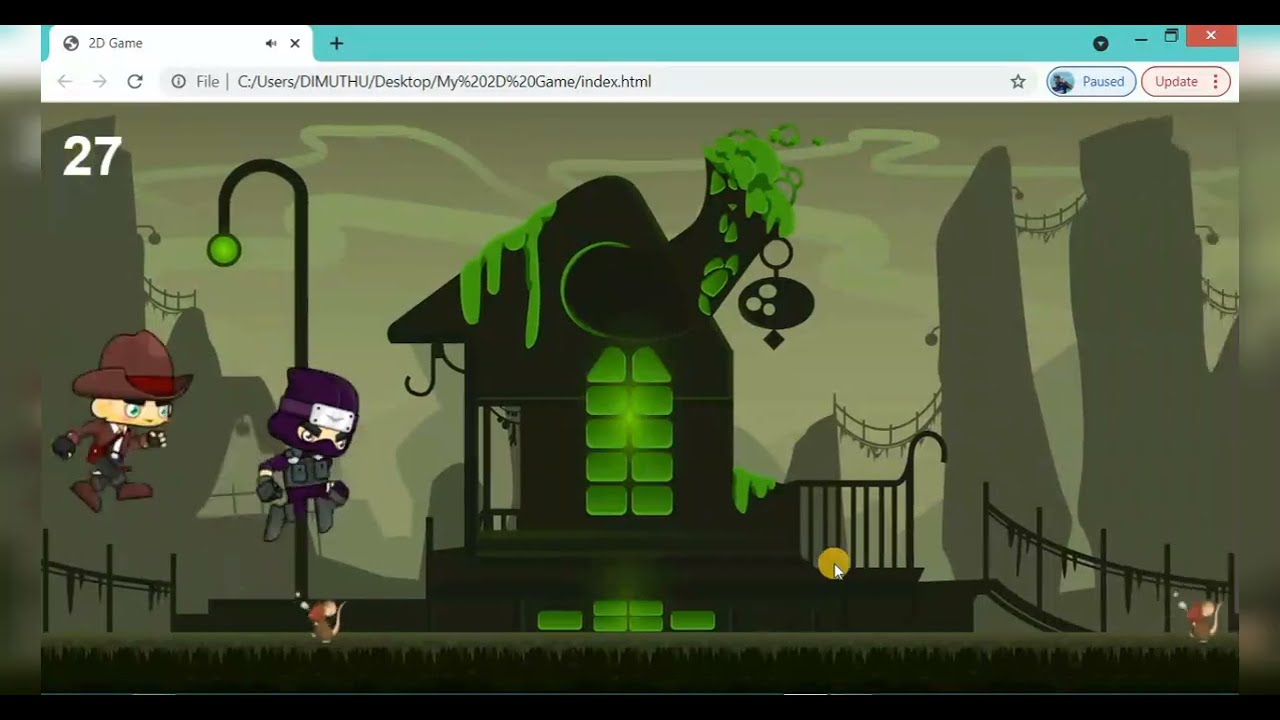Select the 2D Game browser tab
1280x720 pixels.
180,43
